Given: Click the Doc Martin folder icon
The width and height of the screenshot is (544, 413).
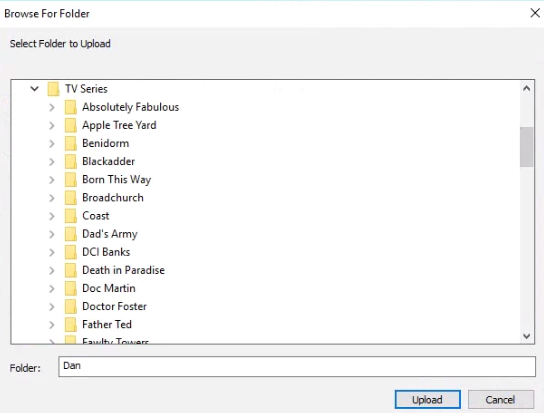Looking at the screenshot, I should pyautogui.click(x=70, y=288).
